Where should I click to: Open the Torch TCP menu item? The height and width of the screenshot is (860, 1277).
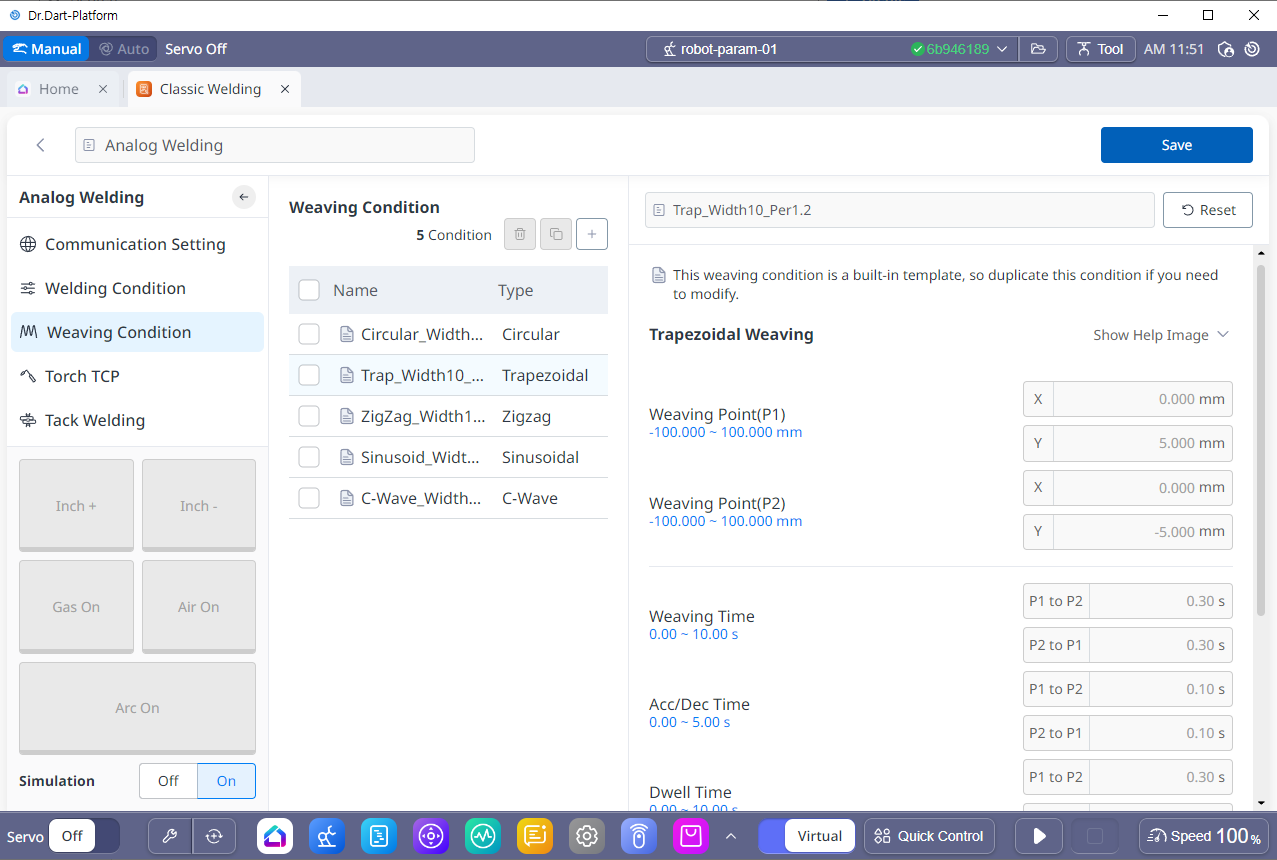[82, 376]
